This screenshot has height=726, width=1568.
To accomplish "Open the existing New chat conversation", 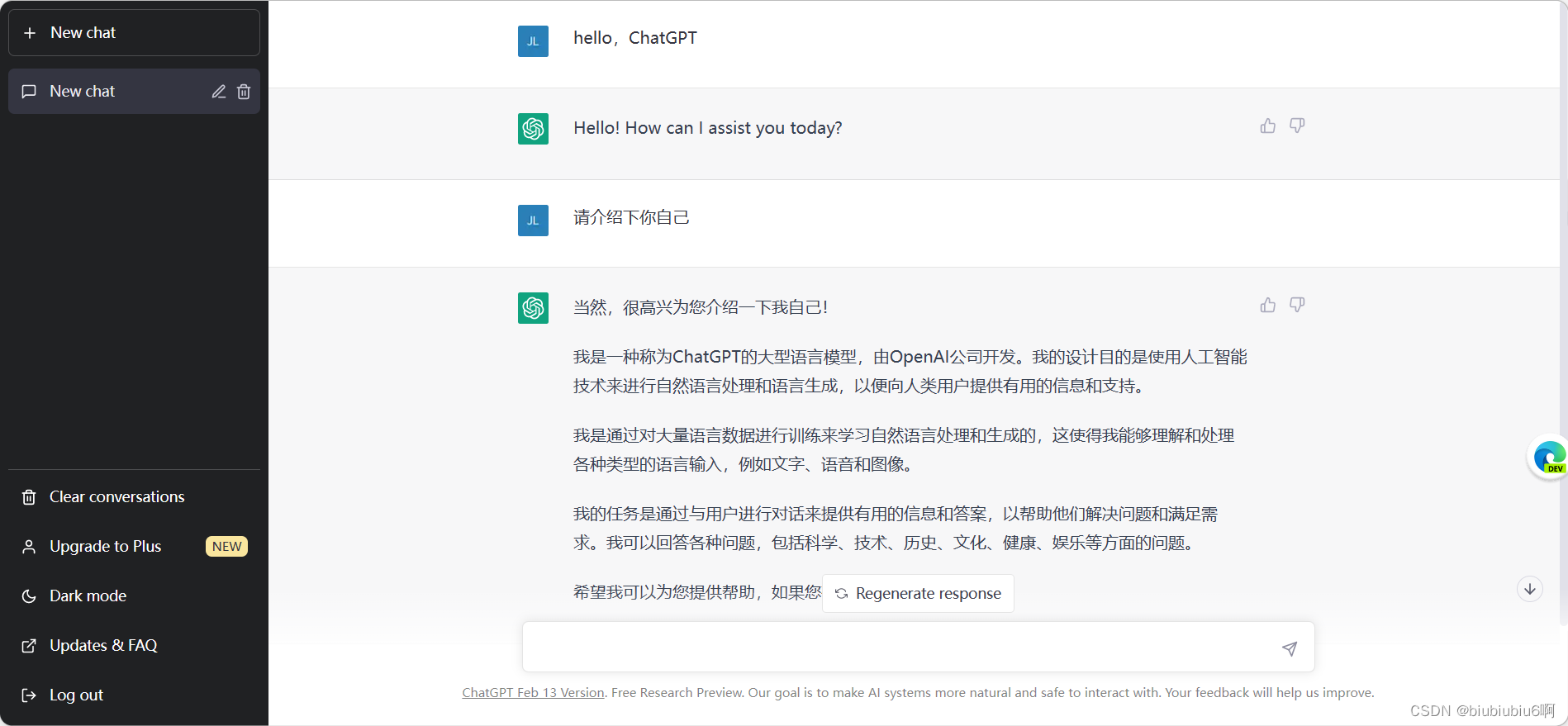I will coord(134,91).
